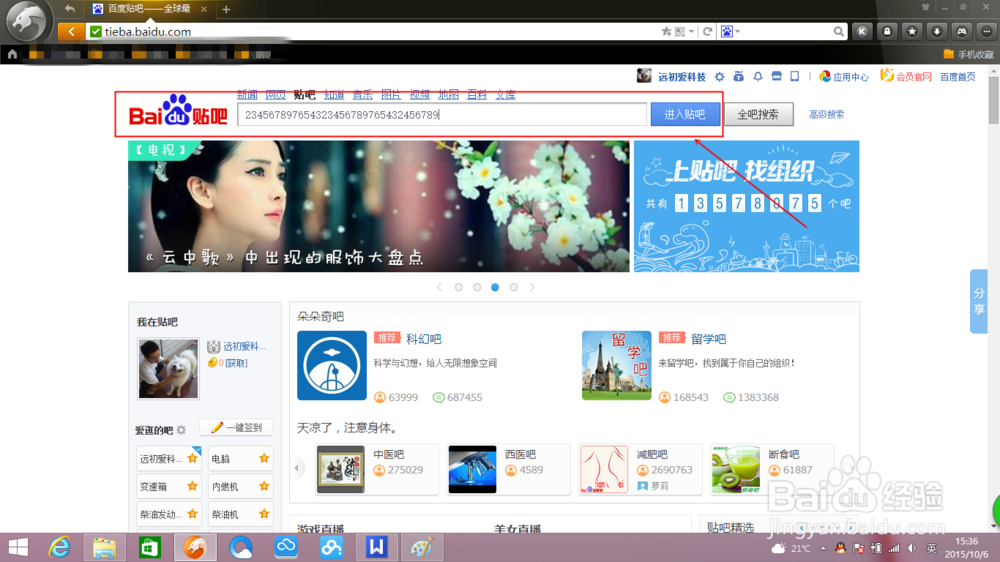Viewport: 1000px width, 562px height.
Task: Click the 一键签到 button
Action: click(236, 427)
